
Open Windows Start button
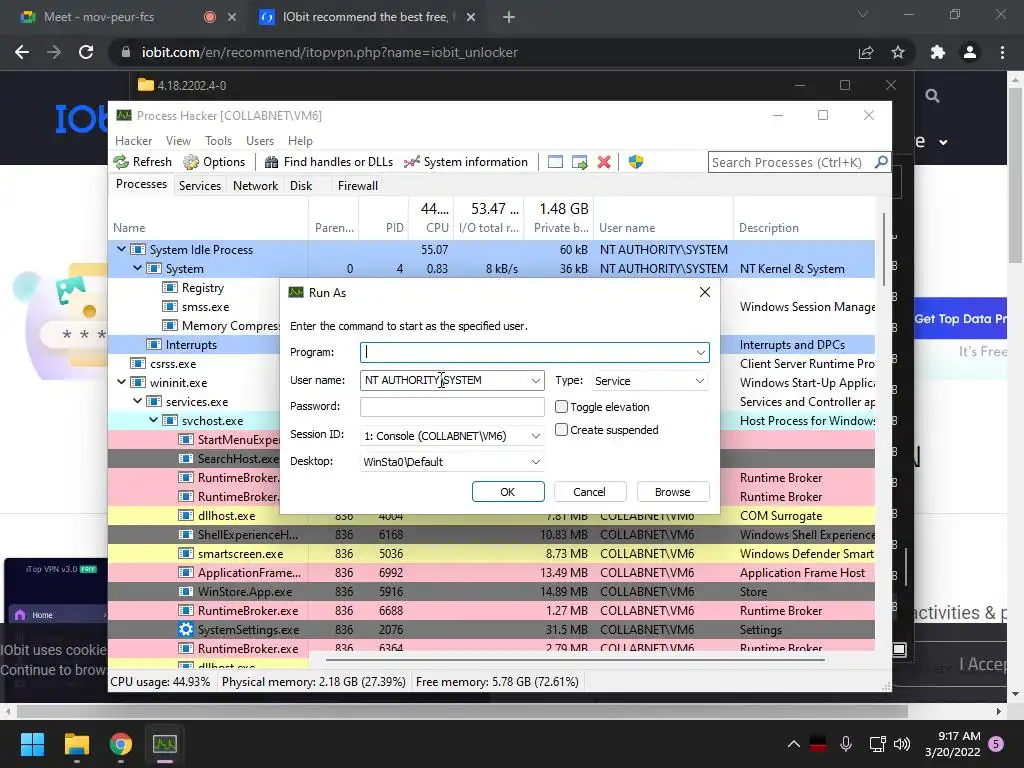(x=32, y=744)
